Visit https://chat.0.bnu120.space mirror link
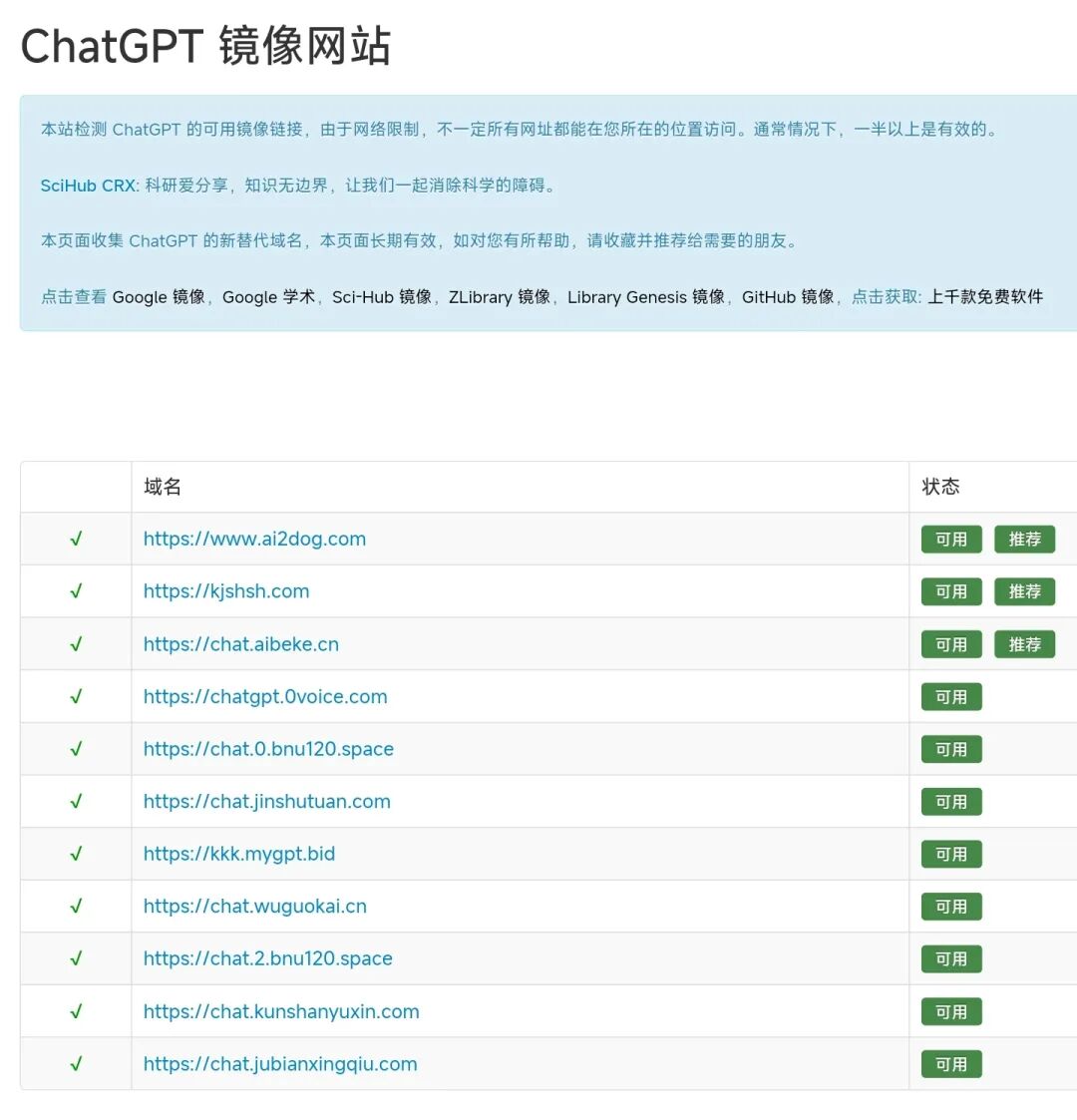The height and width of the screenshot is (1120, 1077). tap(268, 749)
